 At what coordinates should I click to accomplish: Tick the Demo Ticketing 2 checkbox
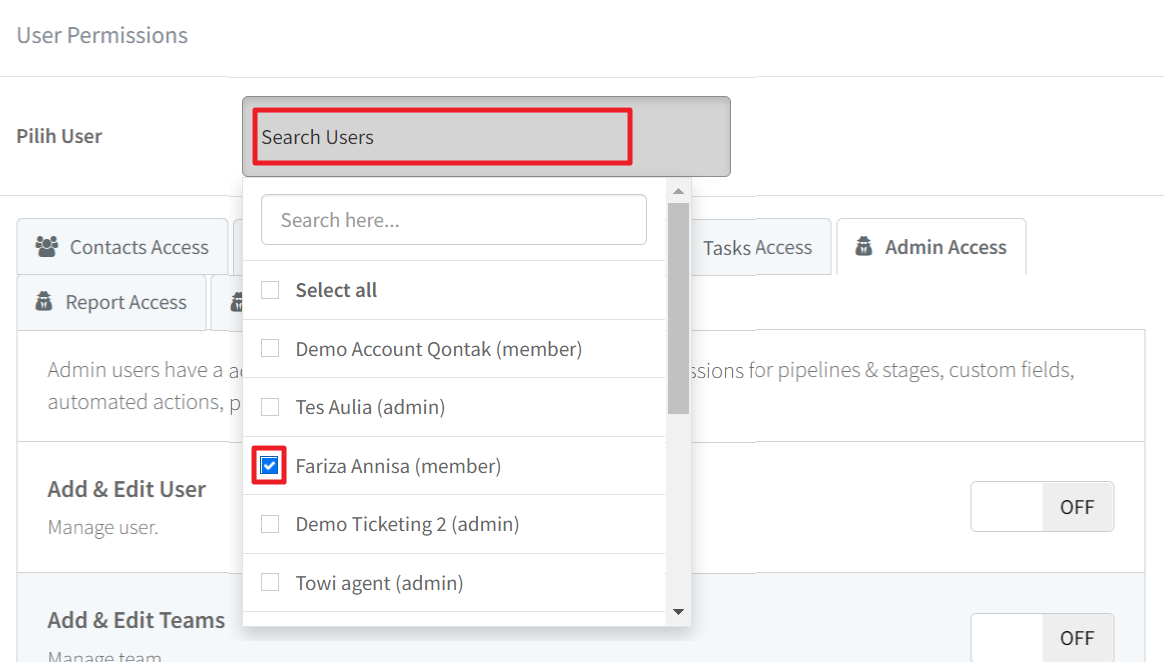[270, 524]
